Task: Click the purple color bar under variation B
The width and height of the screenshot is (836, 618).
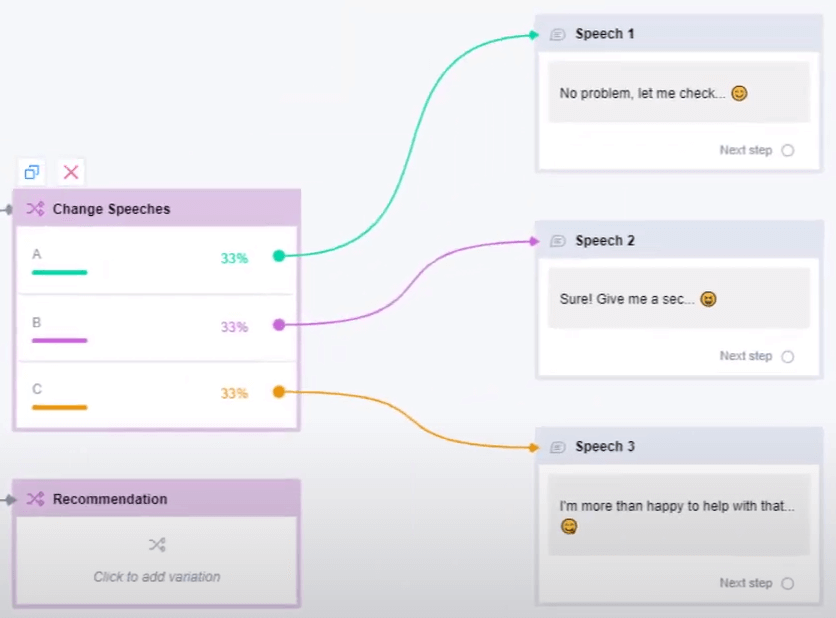Action: (59, 340)
